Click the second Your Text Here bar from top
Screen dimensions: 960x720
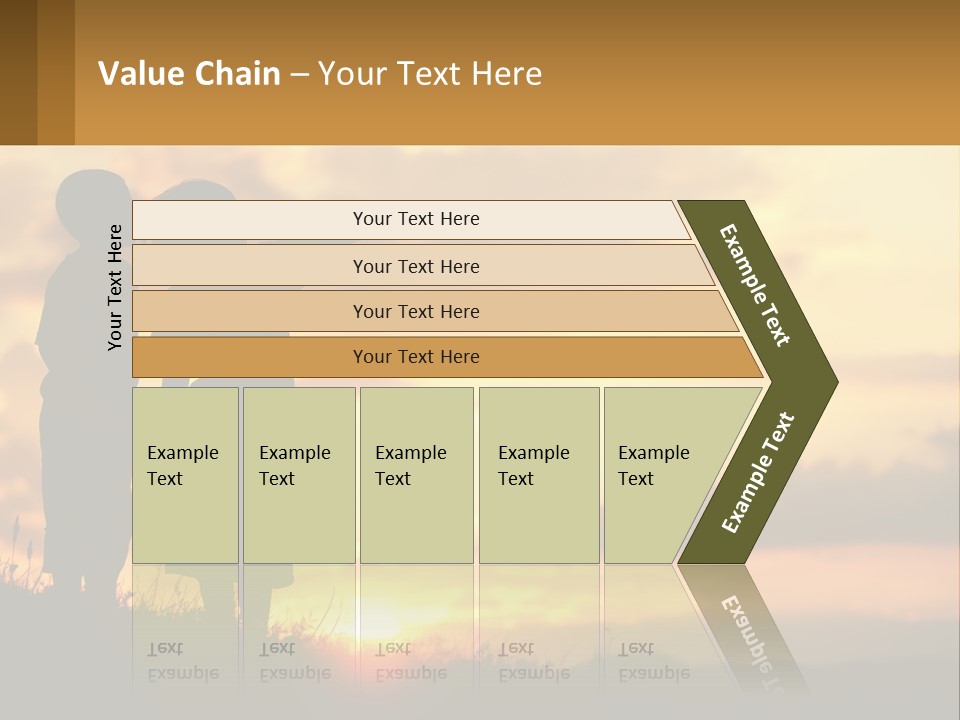pyautogui.click(x=423, y=265)
